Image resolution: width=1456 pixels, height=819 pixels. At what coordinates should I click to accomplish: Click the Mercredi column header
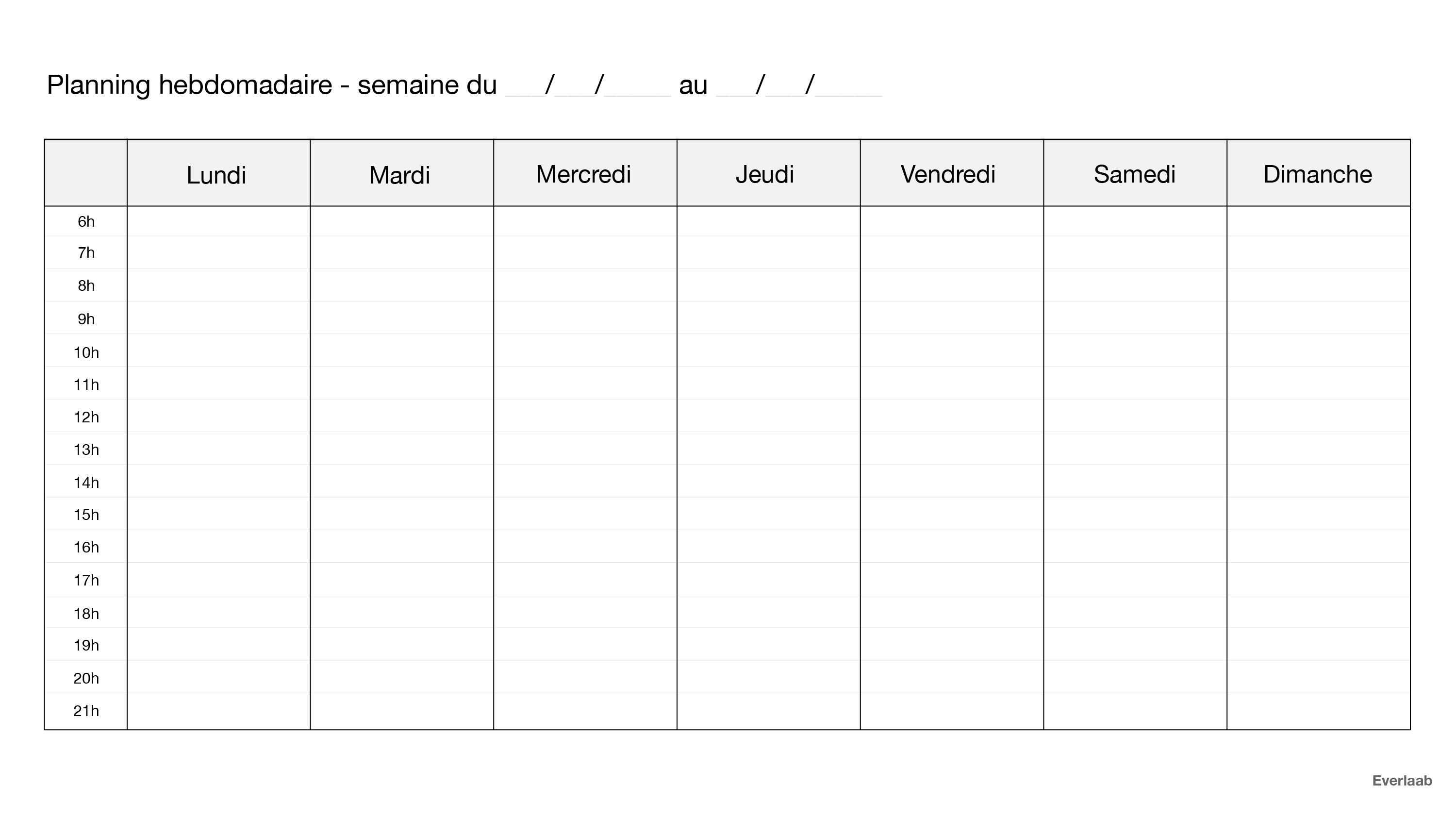pyautogui.click(x=584, y=174)
